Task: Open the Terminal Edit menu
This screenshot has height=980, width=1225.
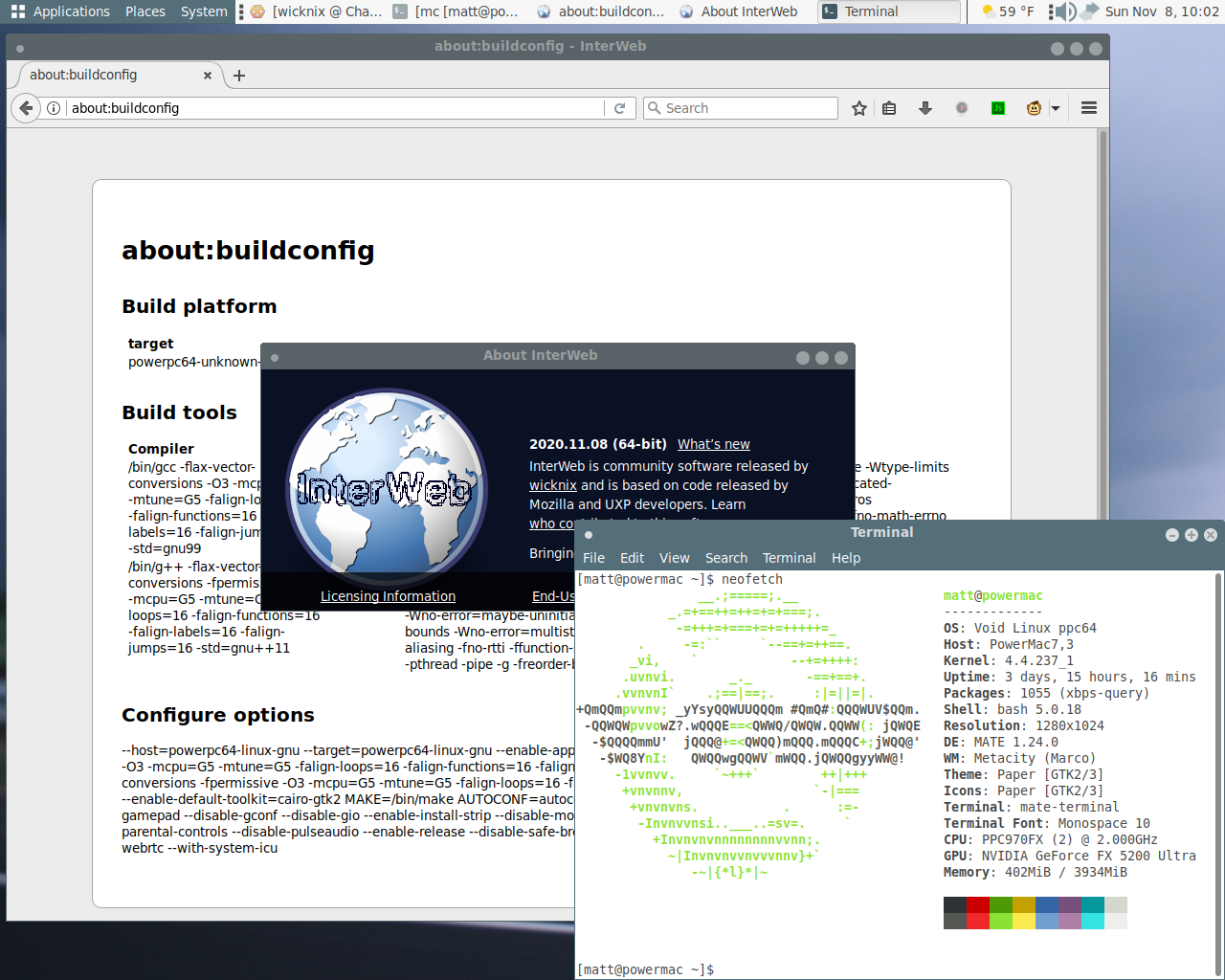Action: [x=632, y=558]
